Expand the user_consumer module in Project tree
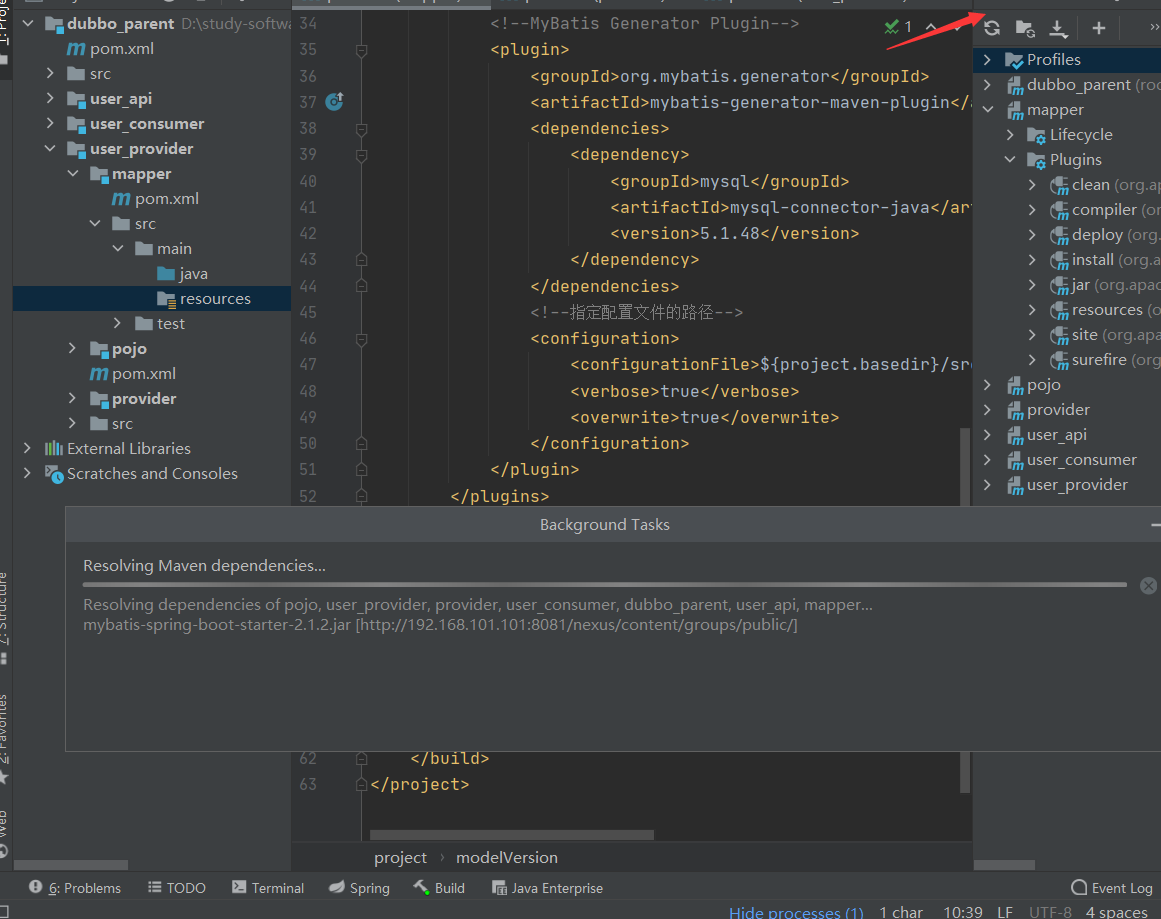 coord(50,124)
